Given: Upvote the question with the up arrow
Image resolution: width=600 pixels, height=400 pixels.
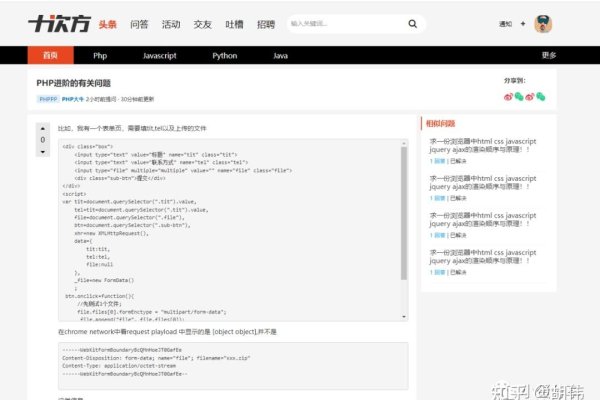Looking at the screenshot, I should [x=43, y=129].
